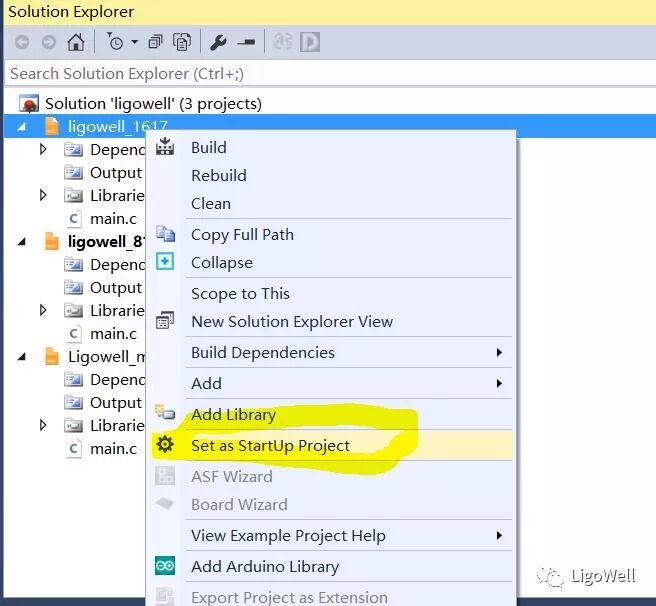The height and width of the screenshot is (606, 656).
Task: Select Set as StartUp Project
Action: pyautogui.click(x=270, y=446)
